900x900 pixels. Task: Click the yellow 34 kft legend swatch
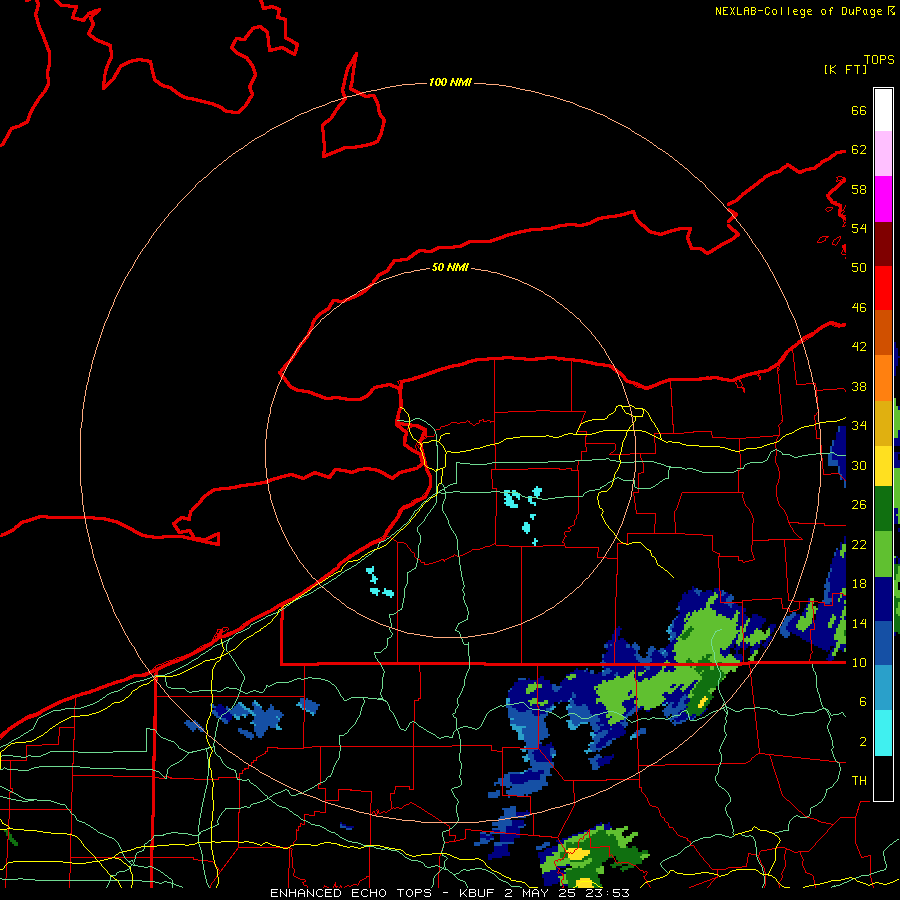click(x=883, y=466)
